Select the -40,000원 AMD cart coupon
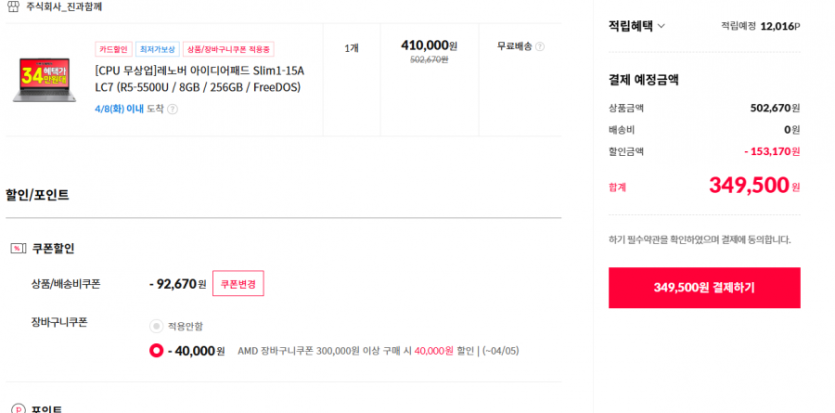Image resolution: width=835 pixels, height=413 pixels. [156, 351]
